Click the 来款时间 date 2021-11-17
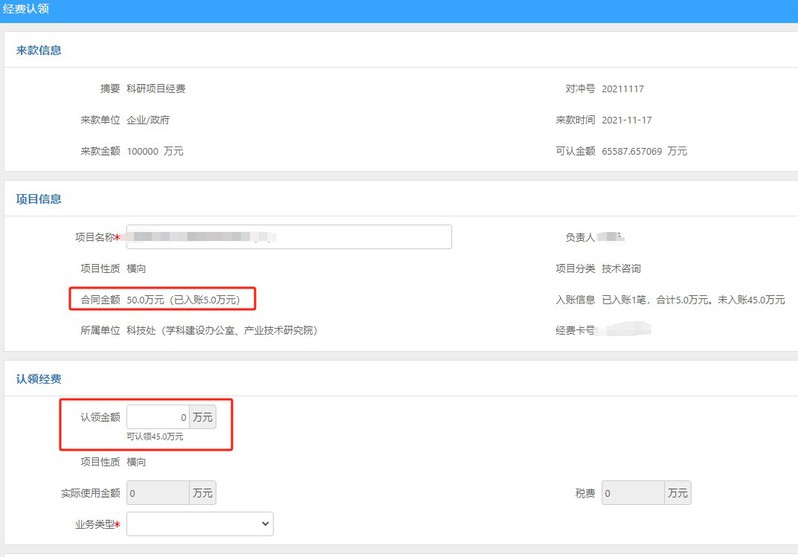 [627, 120]
